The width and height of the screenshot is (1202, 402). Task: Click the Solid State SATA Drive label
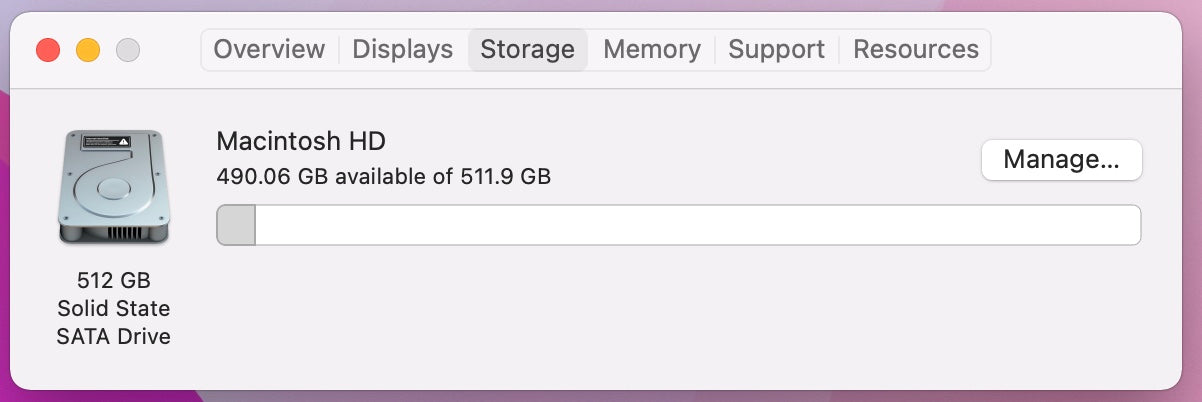click(113, 322)
